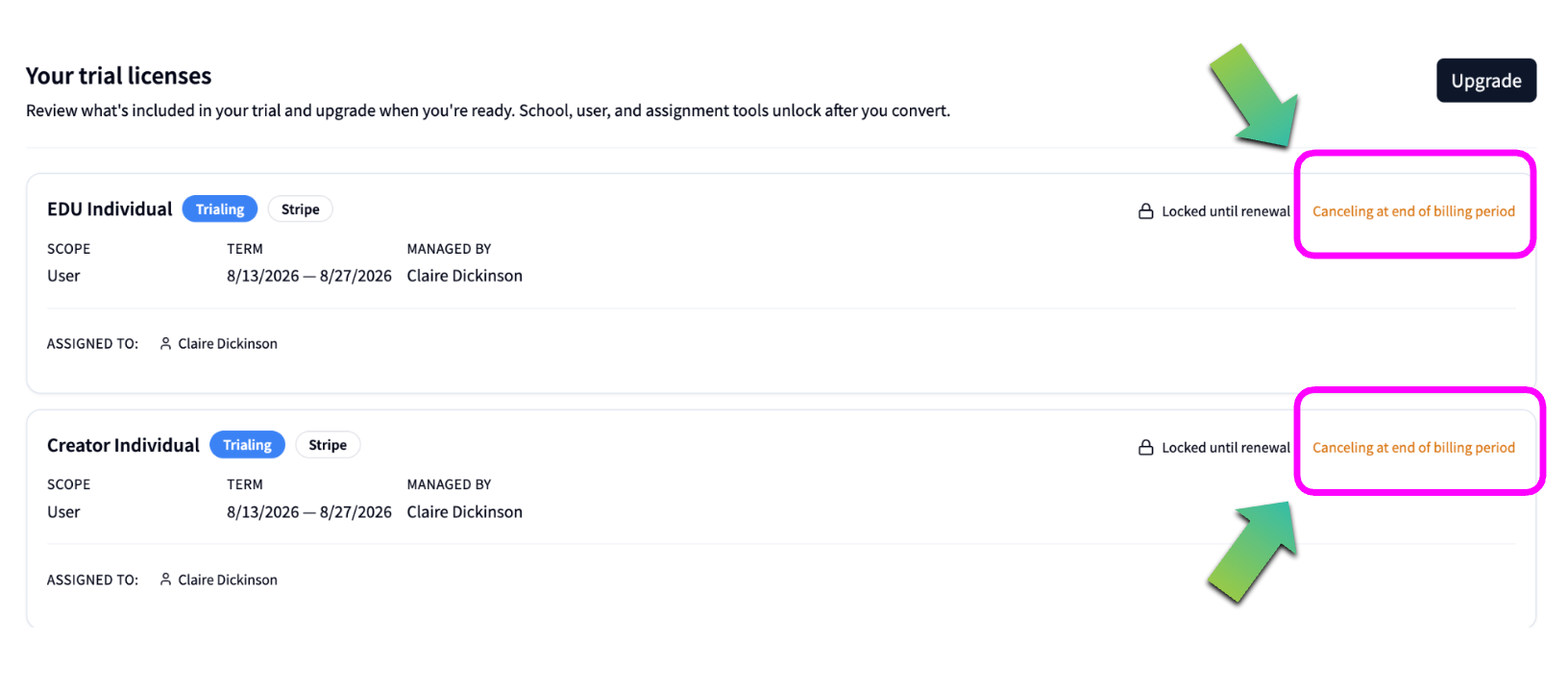Click EDU Individual canceling at end of billing period
1568x690 pixels.
pos(1413,211)
